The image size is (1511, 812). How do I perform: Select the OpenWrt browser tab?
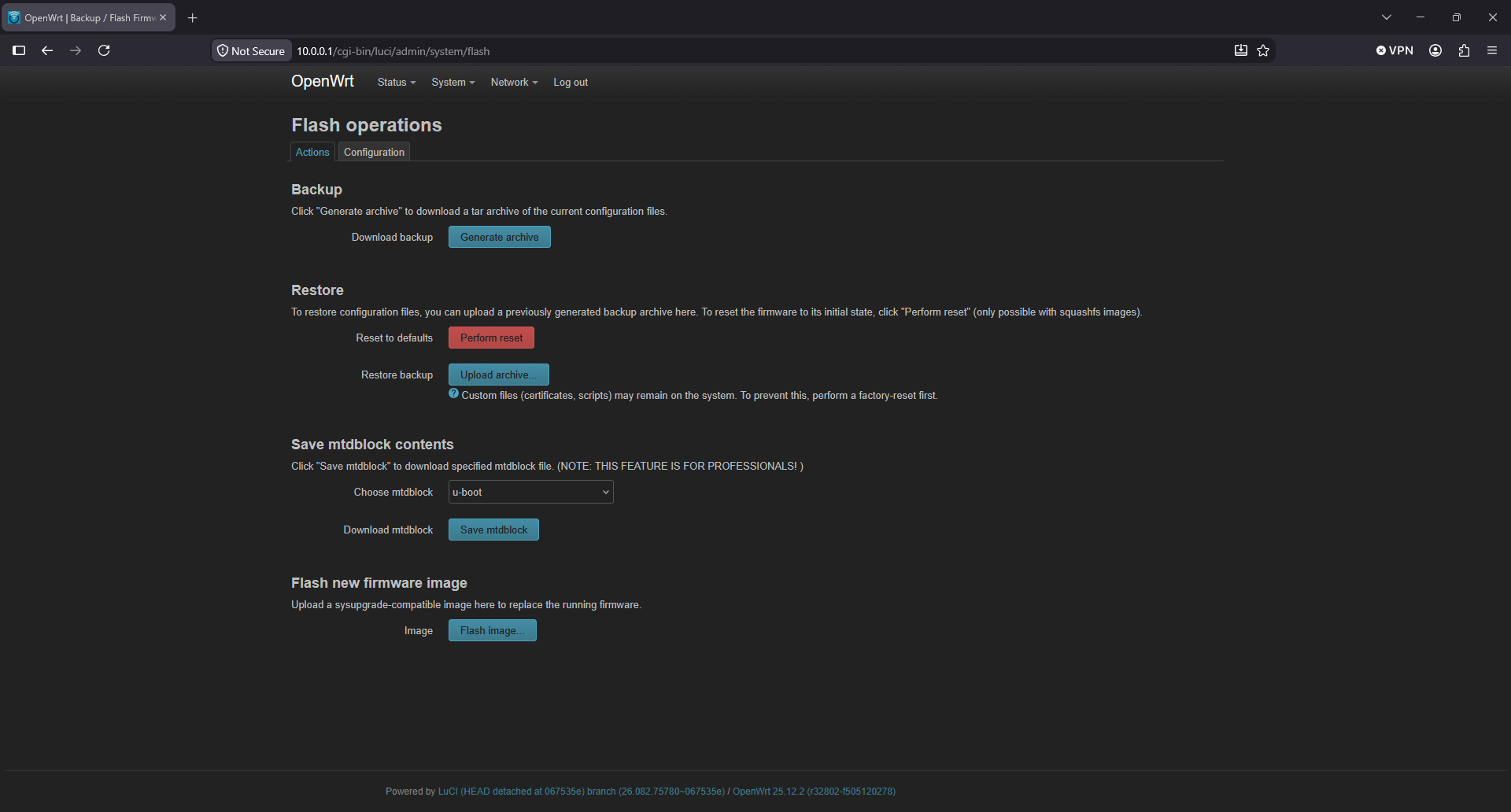click(88, 17)
